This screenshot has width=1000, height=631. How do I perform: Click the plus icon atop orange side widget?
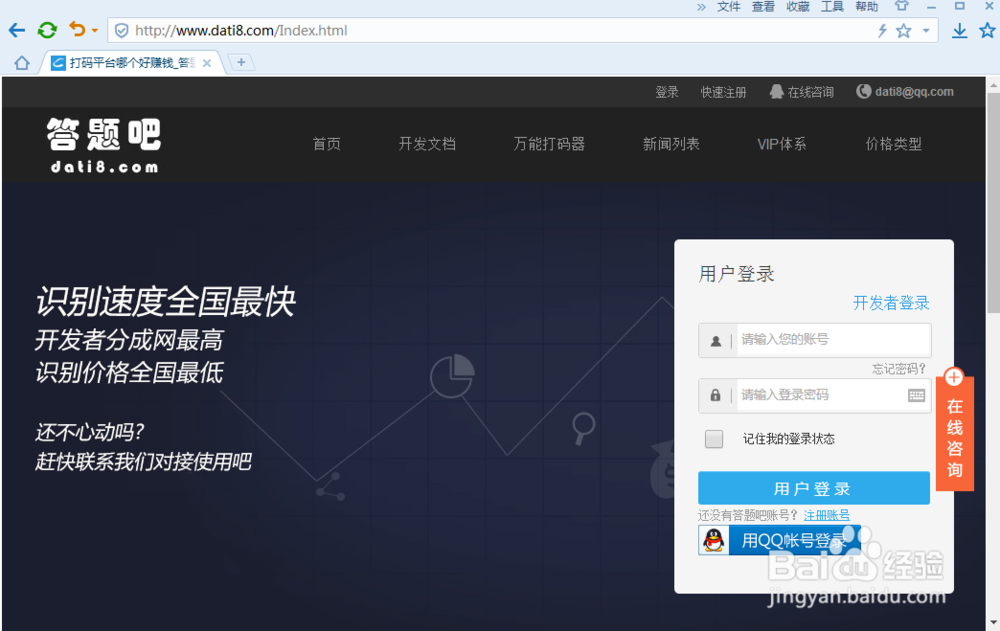[953, 377]
